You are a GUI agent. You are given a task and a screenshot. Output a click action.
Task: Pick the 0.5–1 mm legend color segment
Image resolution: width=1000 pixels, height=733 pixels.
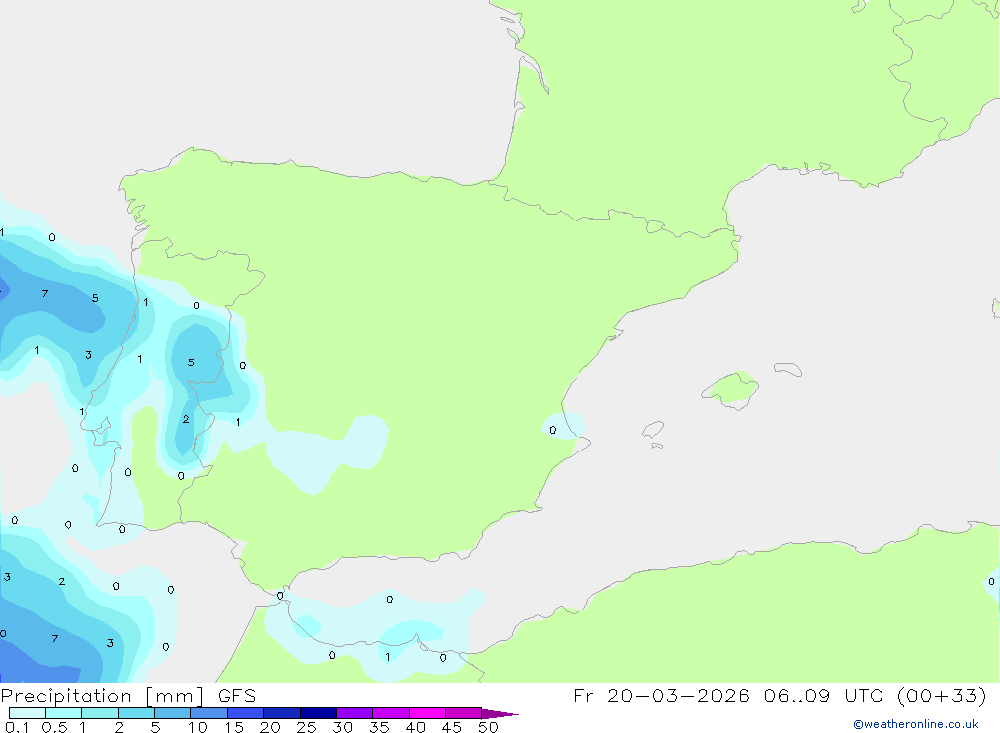[64, 713]
